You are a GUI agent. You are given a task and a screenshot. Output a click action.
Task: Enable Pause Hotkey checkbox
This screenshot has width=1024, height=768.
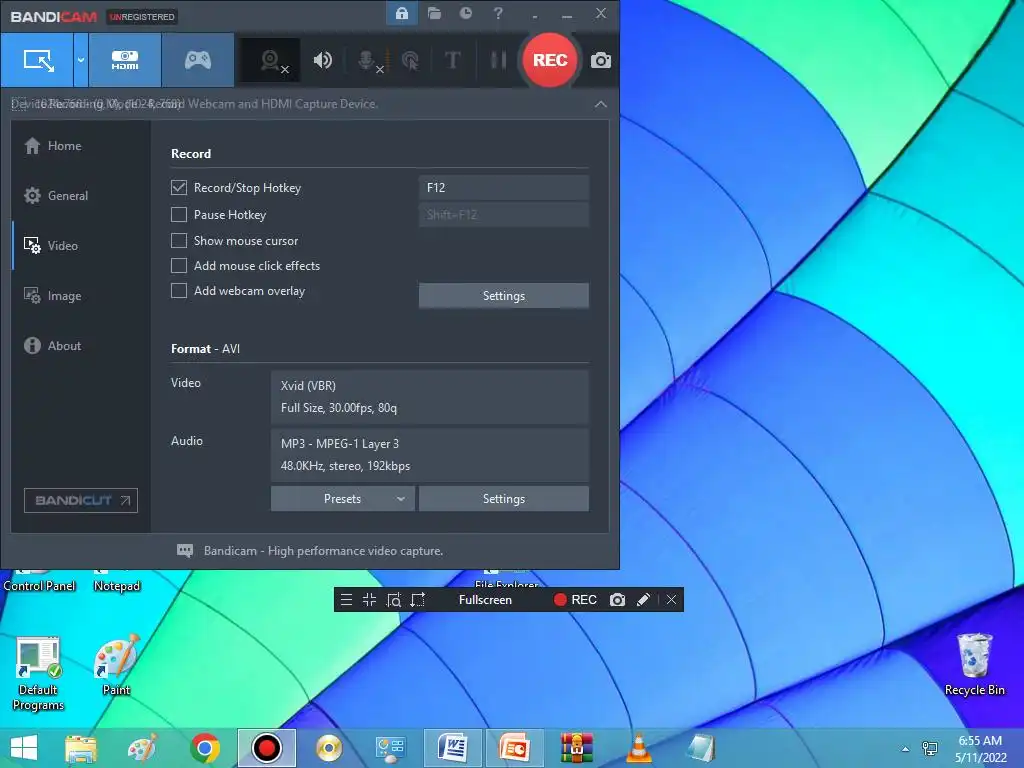pos(179,214)
